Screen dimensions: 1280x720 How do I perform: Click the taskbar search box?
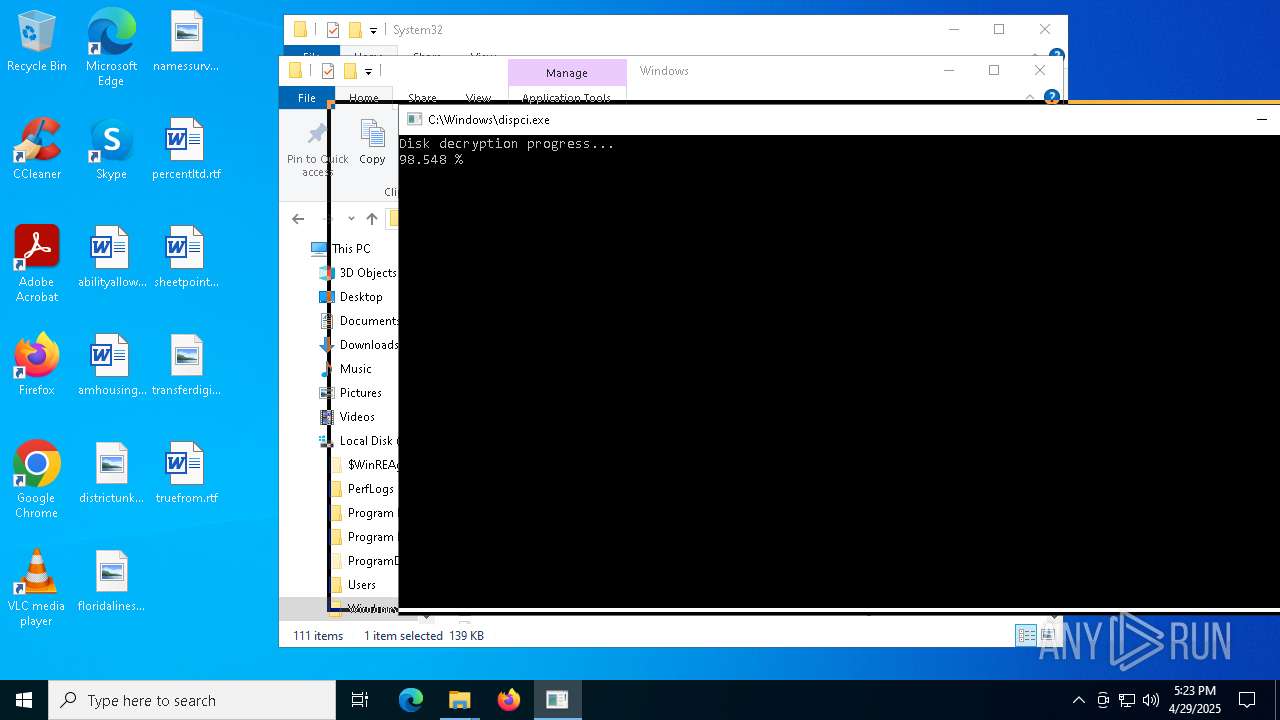pos(192,700)
